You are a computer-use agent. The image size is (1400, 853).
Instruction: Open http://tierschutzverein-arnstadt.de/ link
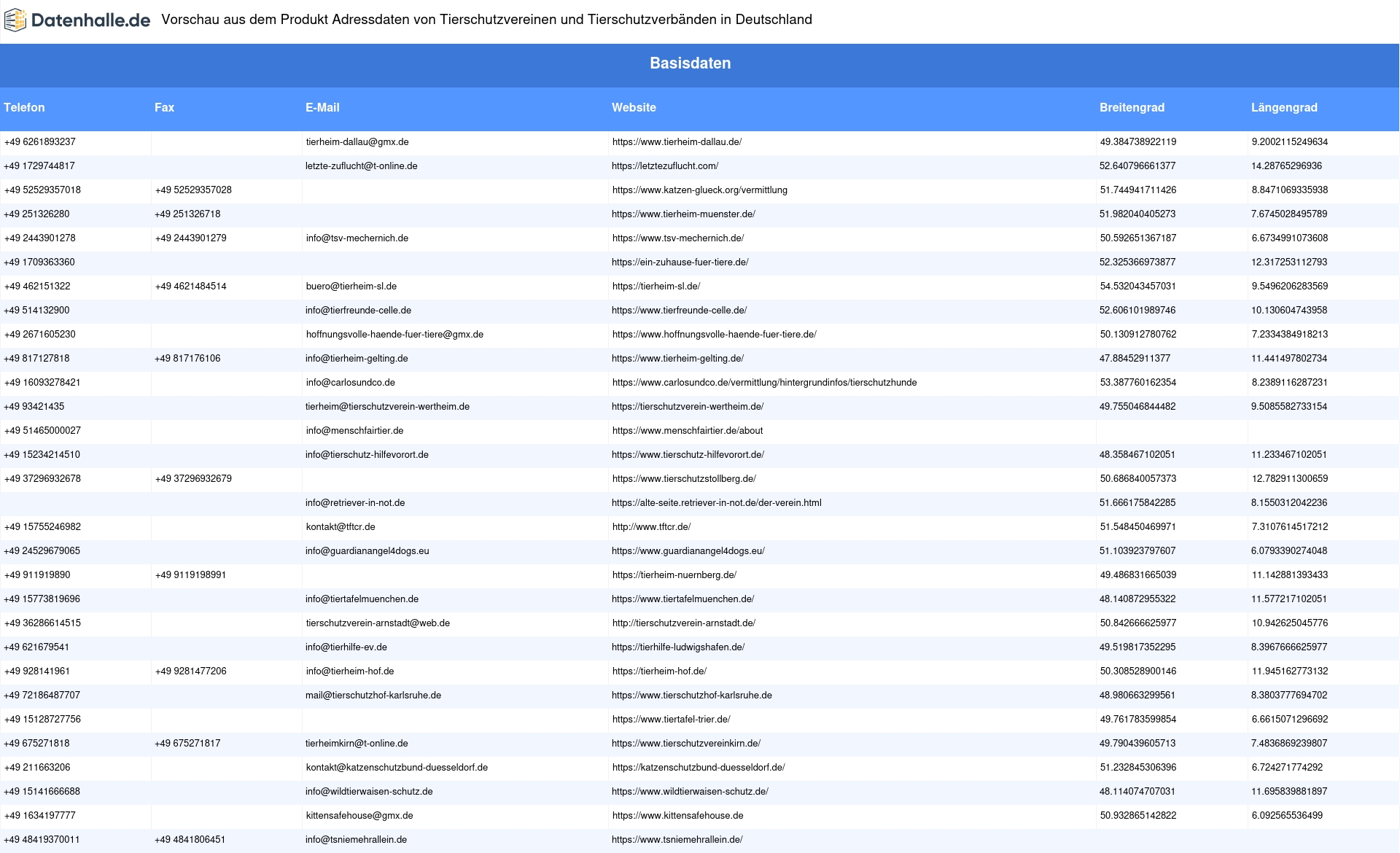click(684, 623)
